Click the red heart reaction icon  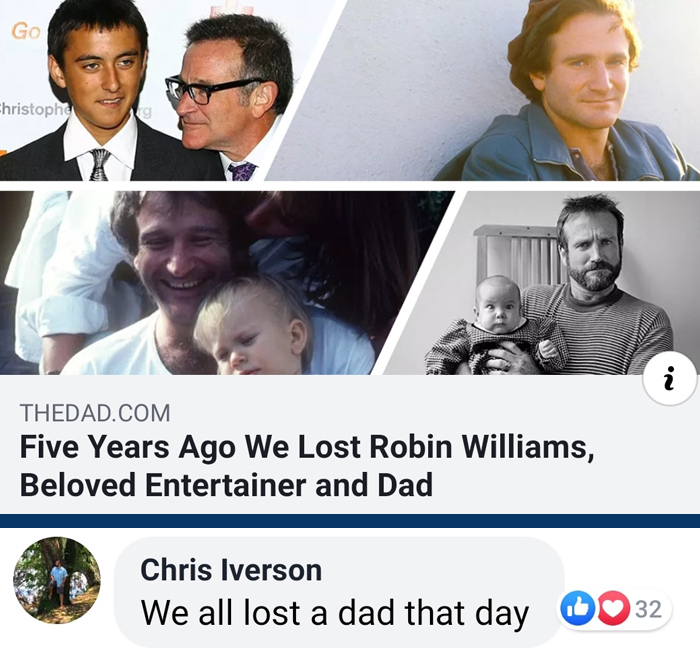(x=612, y=608)
